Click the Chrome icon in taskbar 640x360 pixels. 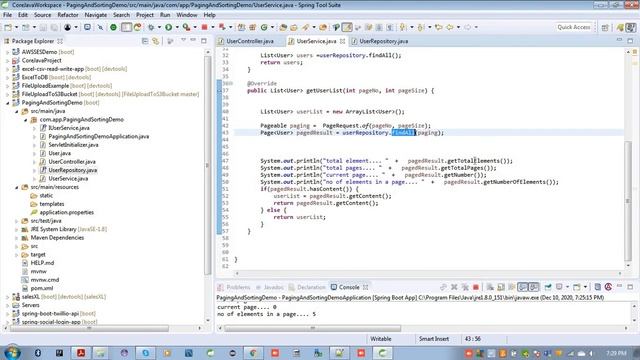(x=253, y=353)
